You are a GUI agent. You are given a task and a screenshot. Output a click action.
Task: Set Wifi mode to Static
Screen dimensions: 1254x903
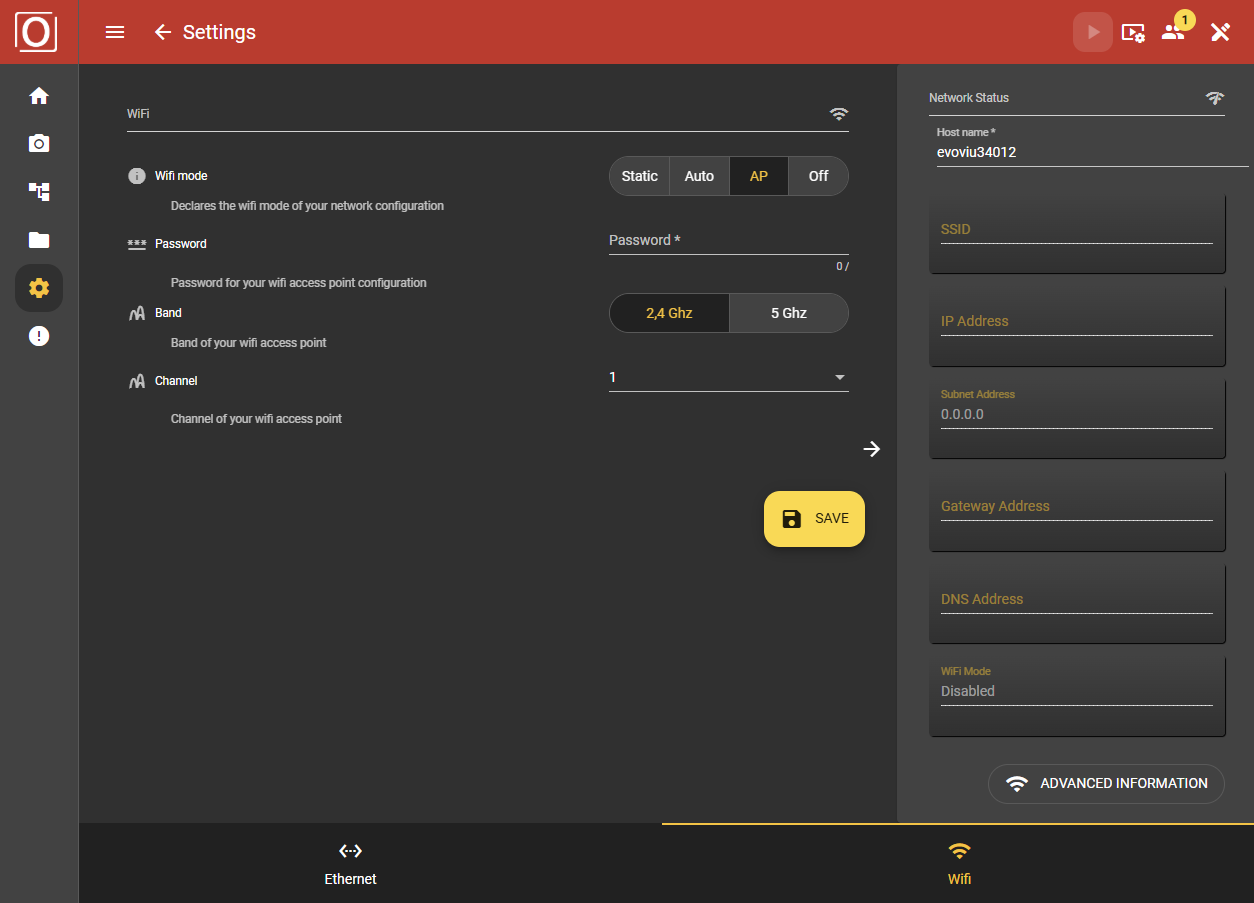639,176
